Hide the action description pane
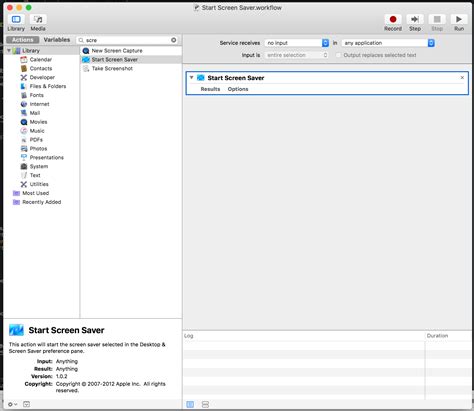The width and height of the screenshot is (474, 411). [26, 404]
